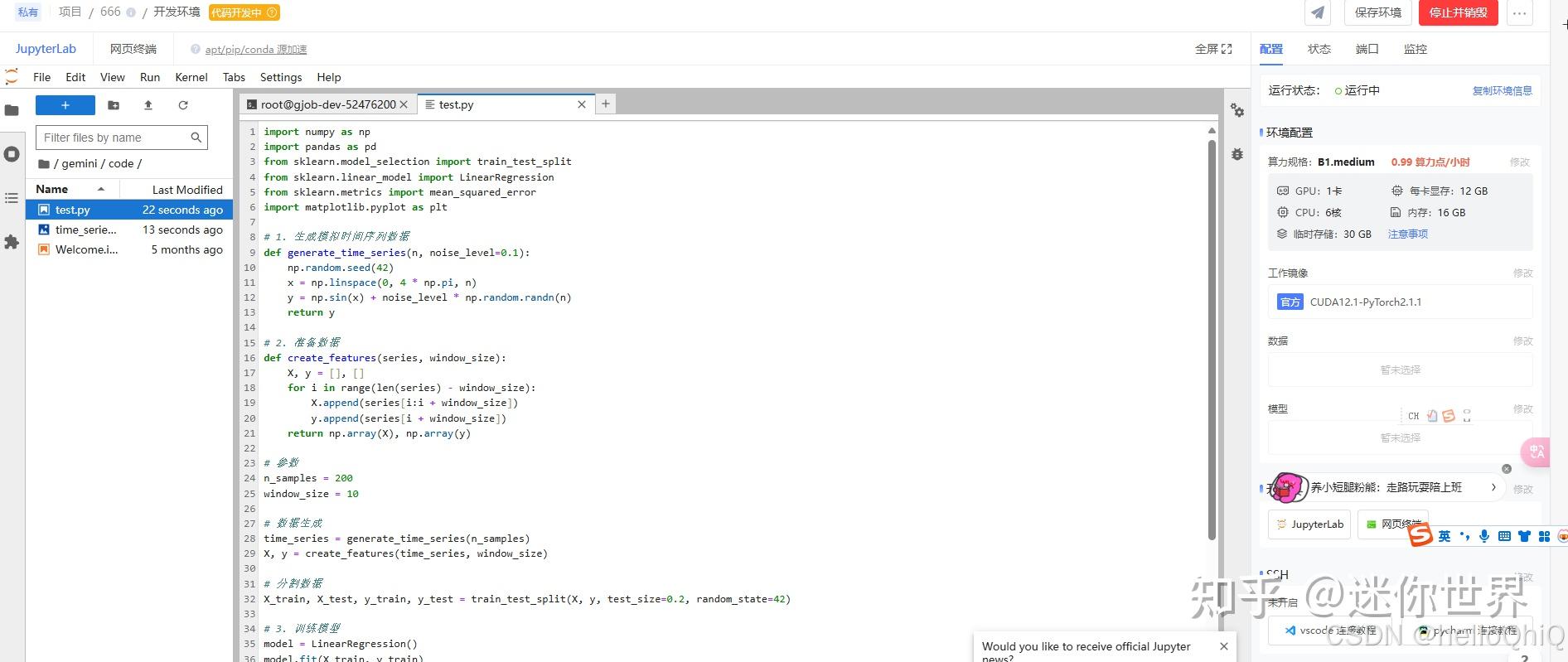Click the 代码开发中 status badge
The width and height of the screenshot is (1568, 662).
point(244,12)
